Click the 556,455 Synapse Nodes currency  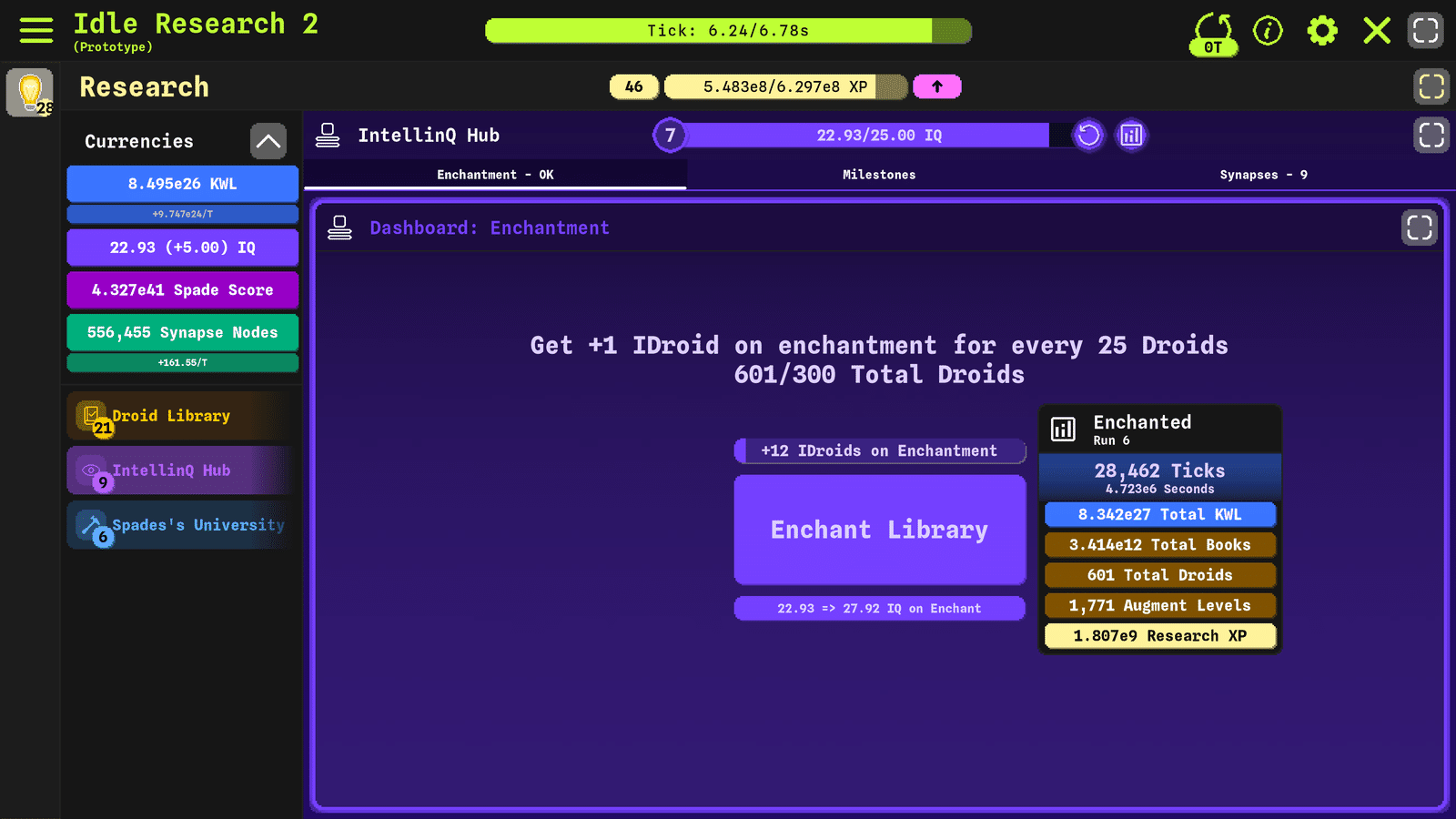pos(183,333)
